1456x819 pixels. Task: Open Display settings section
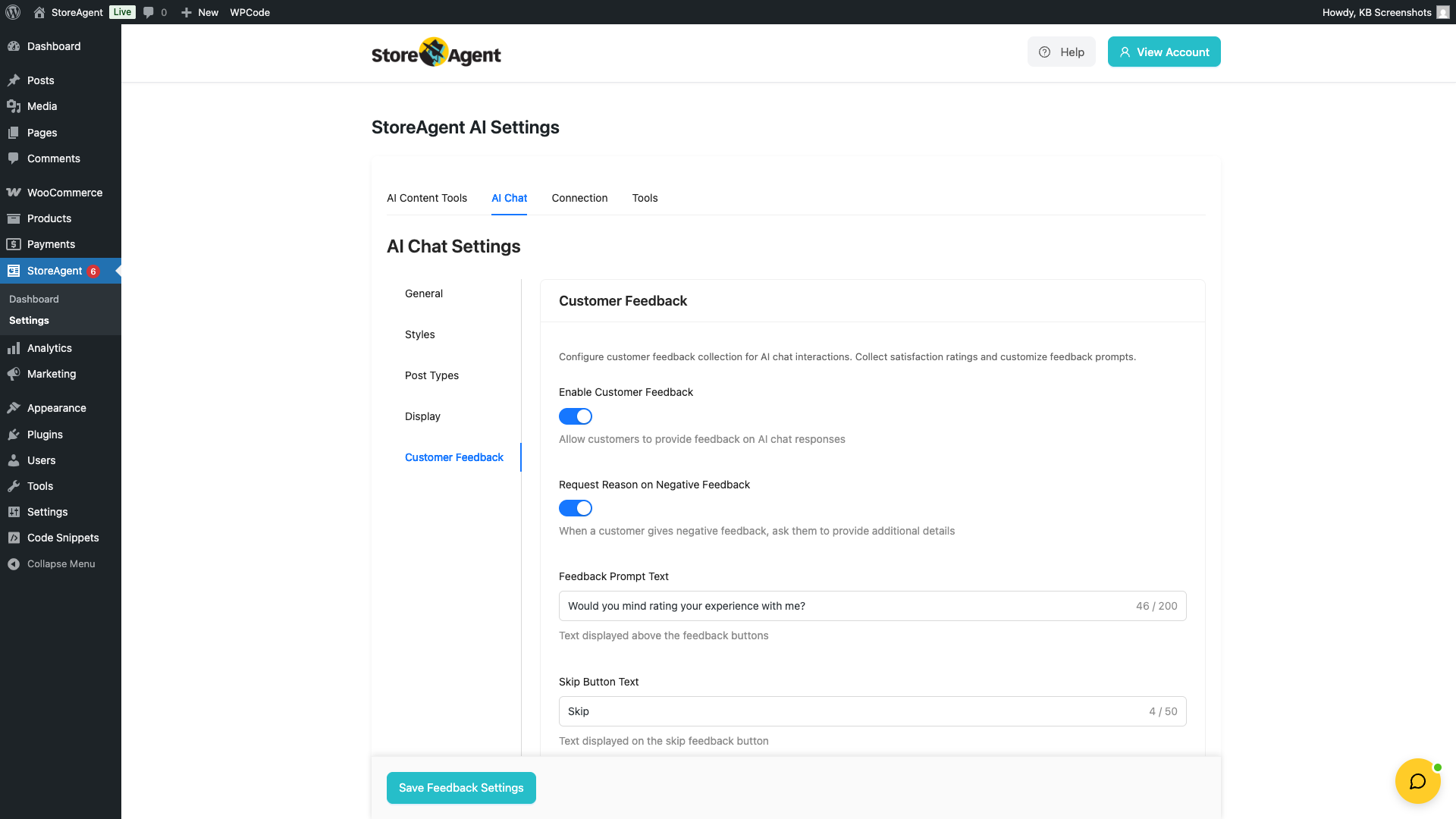point(422,416)
